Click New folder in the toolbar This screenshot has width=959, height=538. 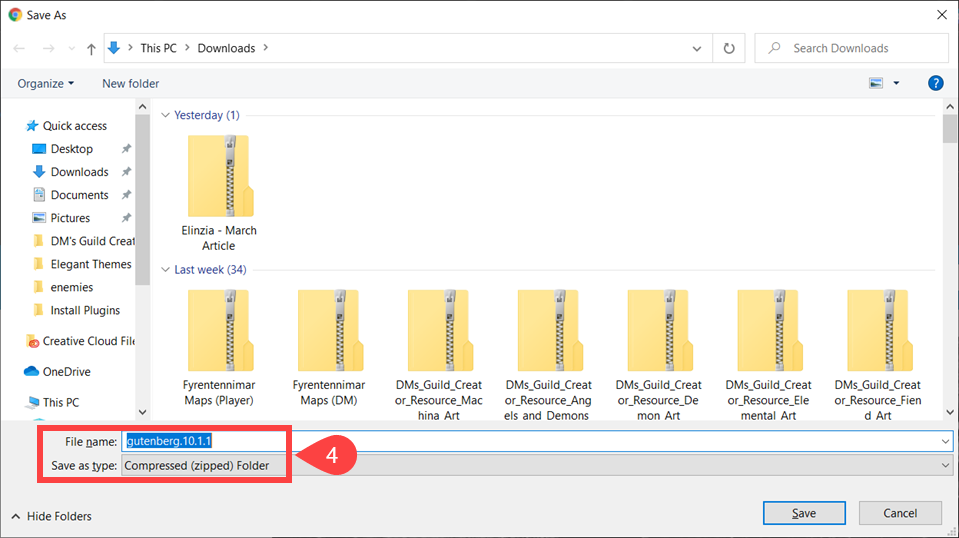[x=130, y=83]
